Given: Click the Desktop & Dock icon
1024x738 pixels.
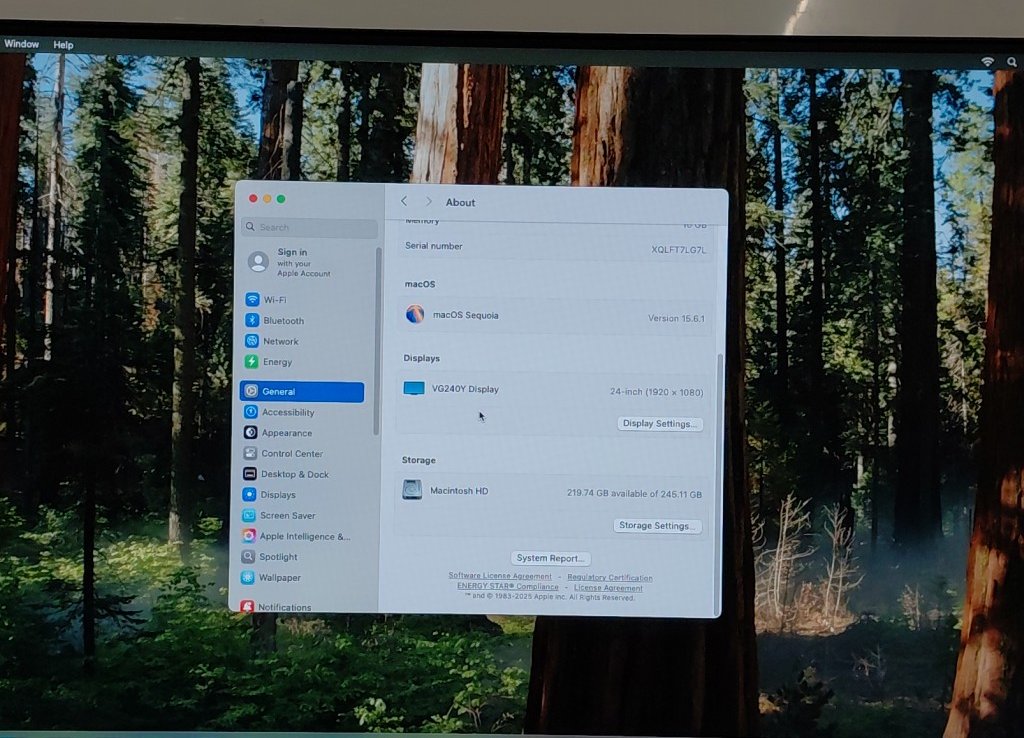Looking at the screenshot, I should pos(249,473).
